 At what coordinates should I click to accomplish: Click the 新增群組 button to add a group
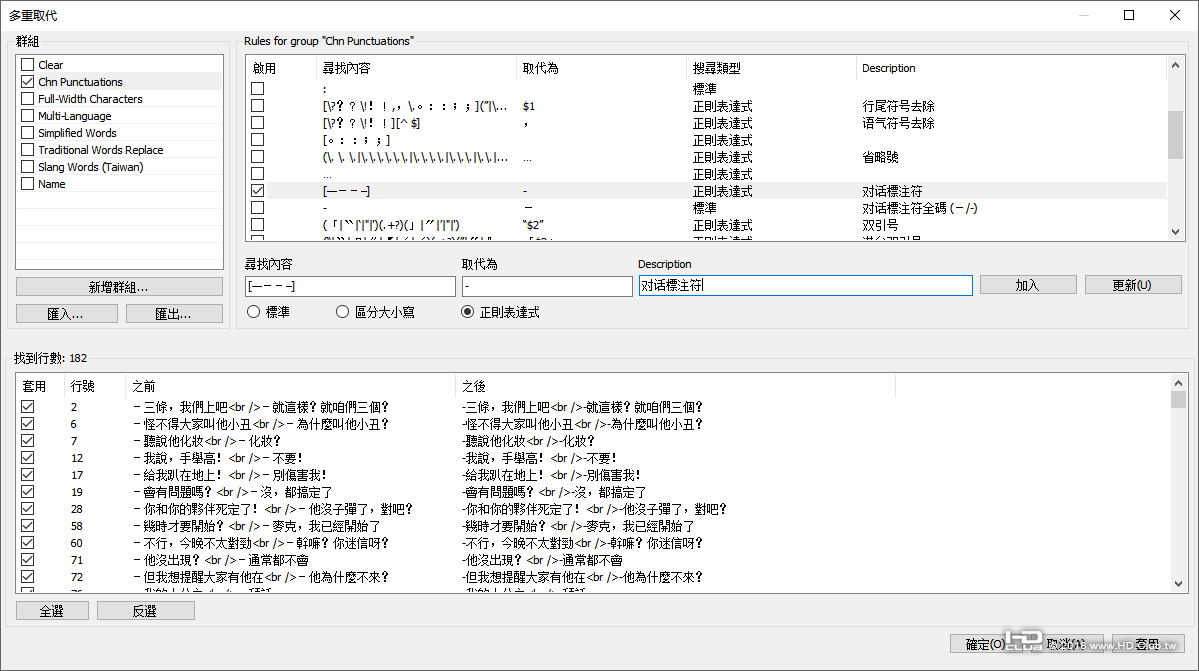(x=119, y=287)
